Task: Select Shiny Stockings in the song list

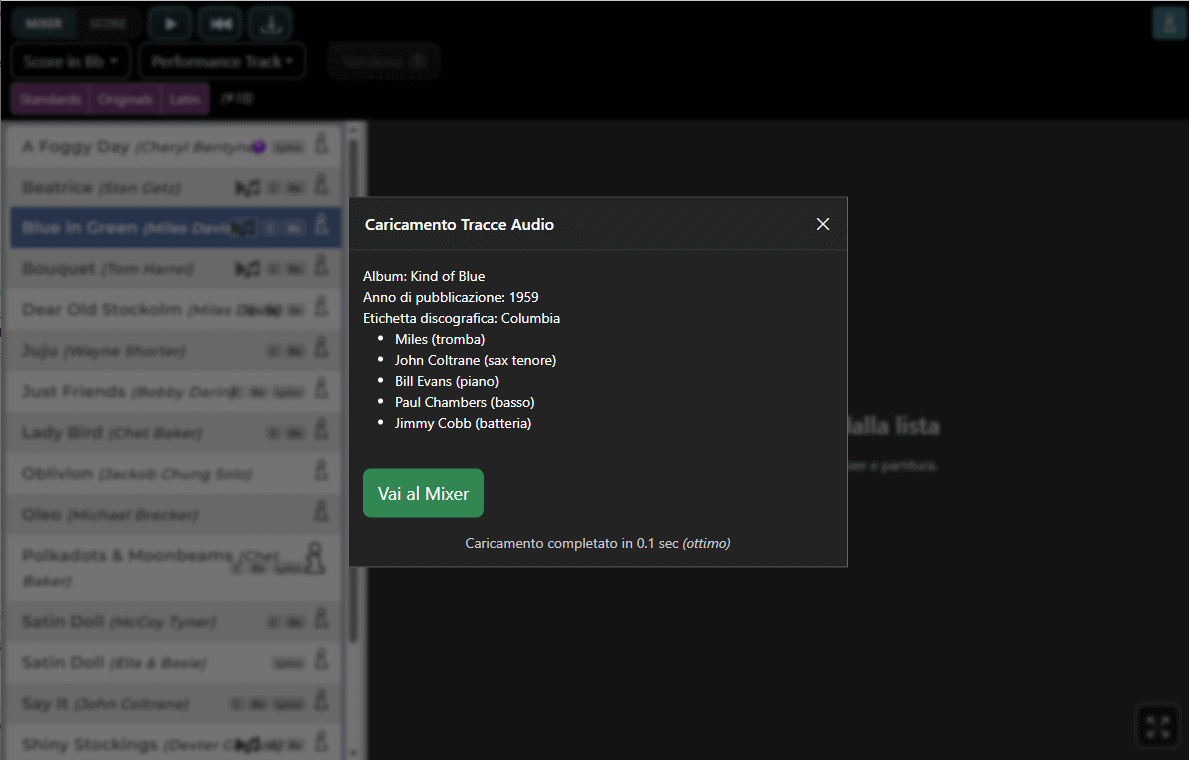Action: pyautogui.click(x=174, y=743)
